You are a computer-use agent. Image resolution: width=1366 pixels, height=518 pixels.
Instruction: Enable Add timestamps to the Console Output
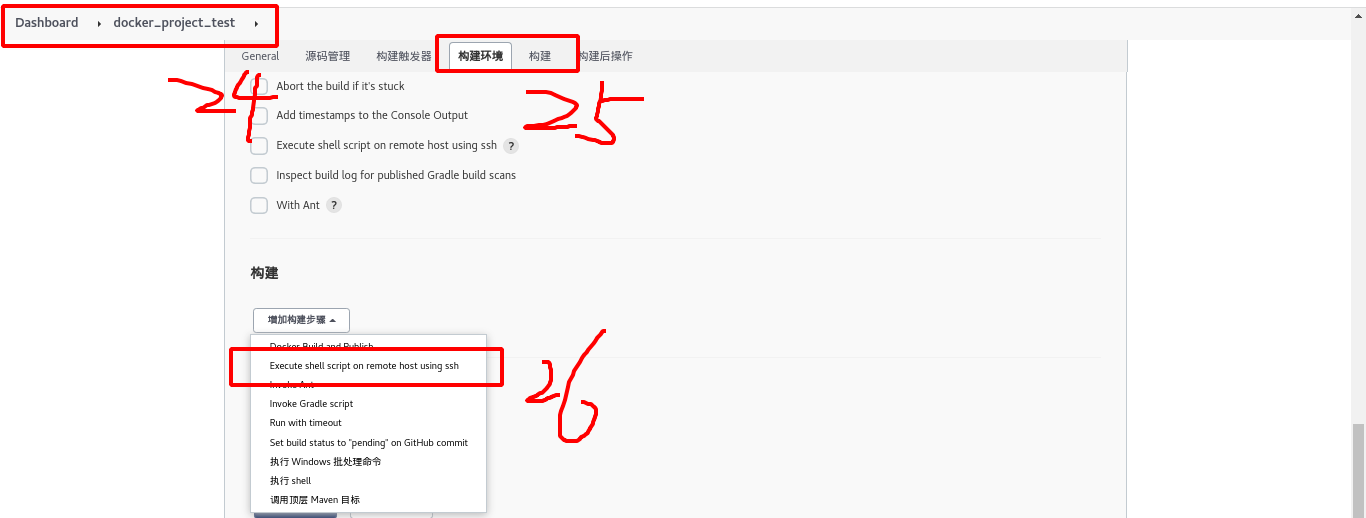pos(259,116)
